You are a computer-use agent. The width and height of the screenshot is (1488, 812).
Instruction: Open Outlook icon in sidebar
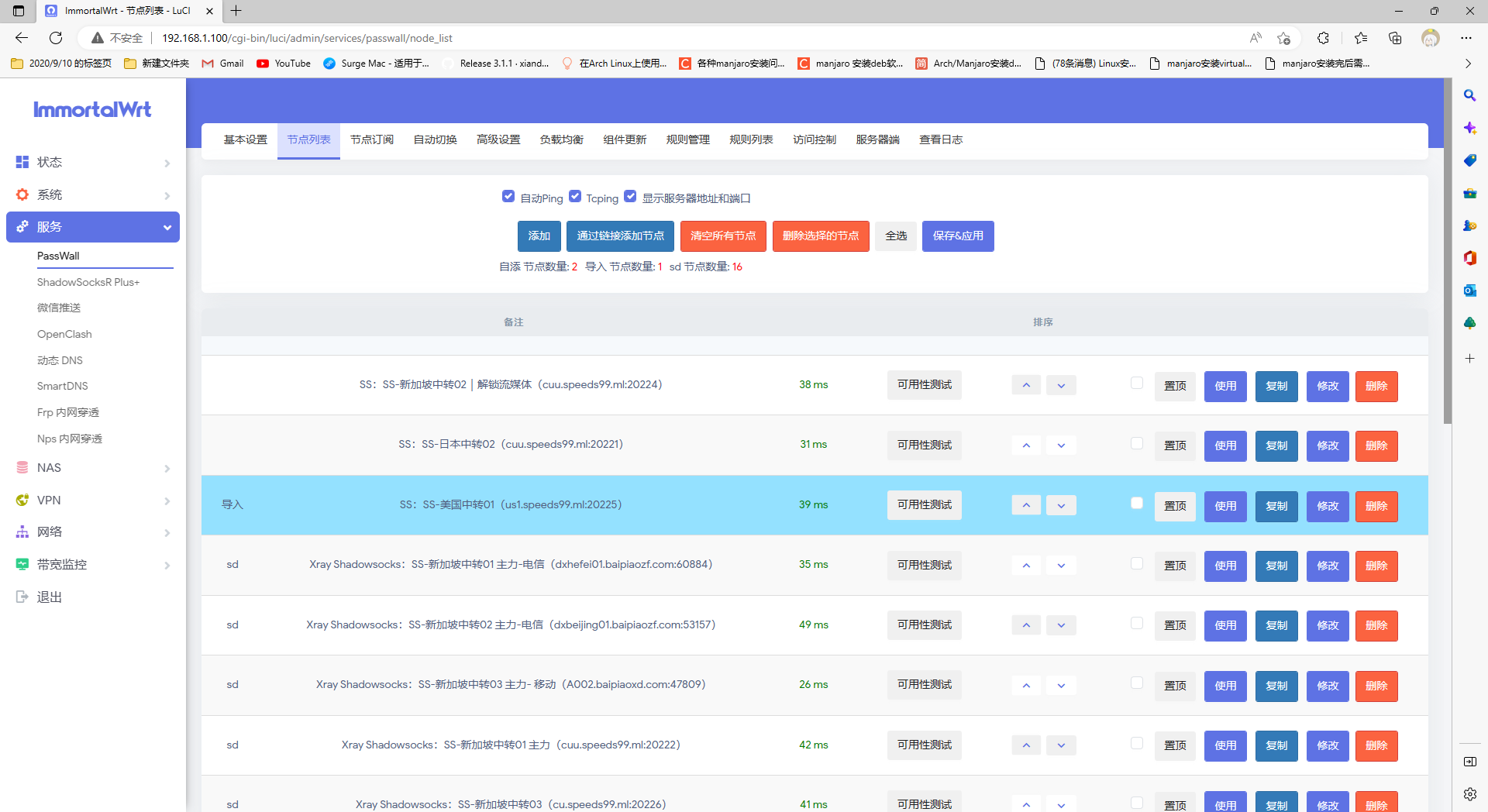click(1469, 291)
